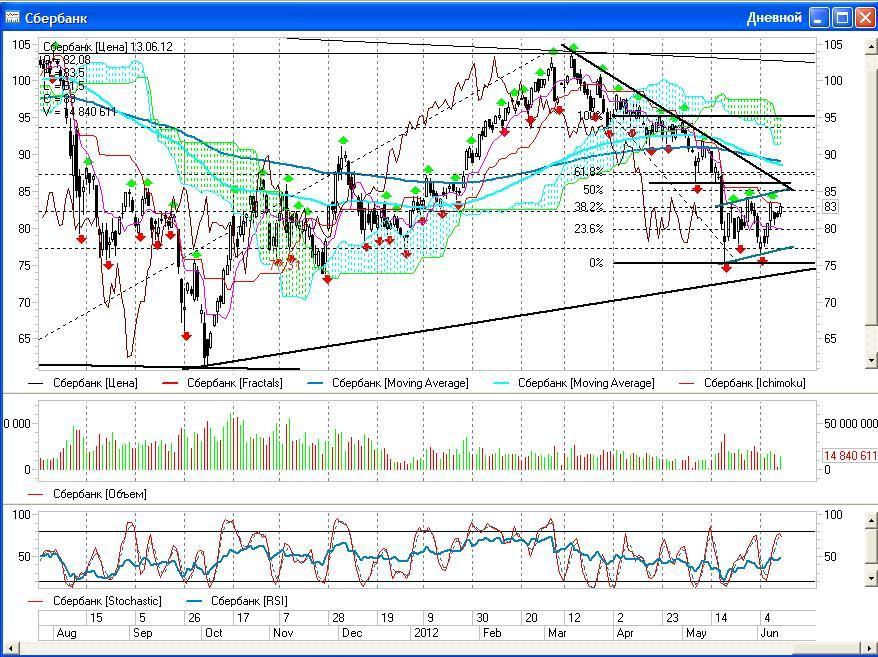878x657 pixels.
Task: Click the 61.8% Fibonacci level label
Action: (589, 171)
